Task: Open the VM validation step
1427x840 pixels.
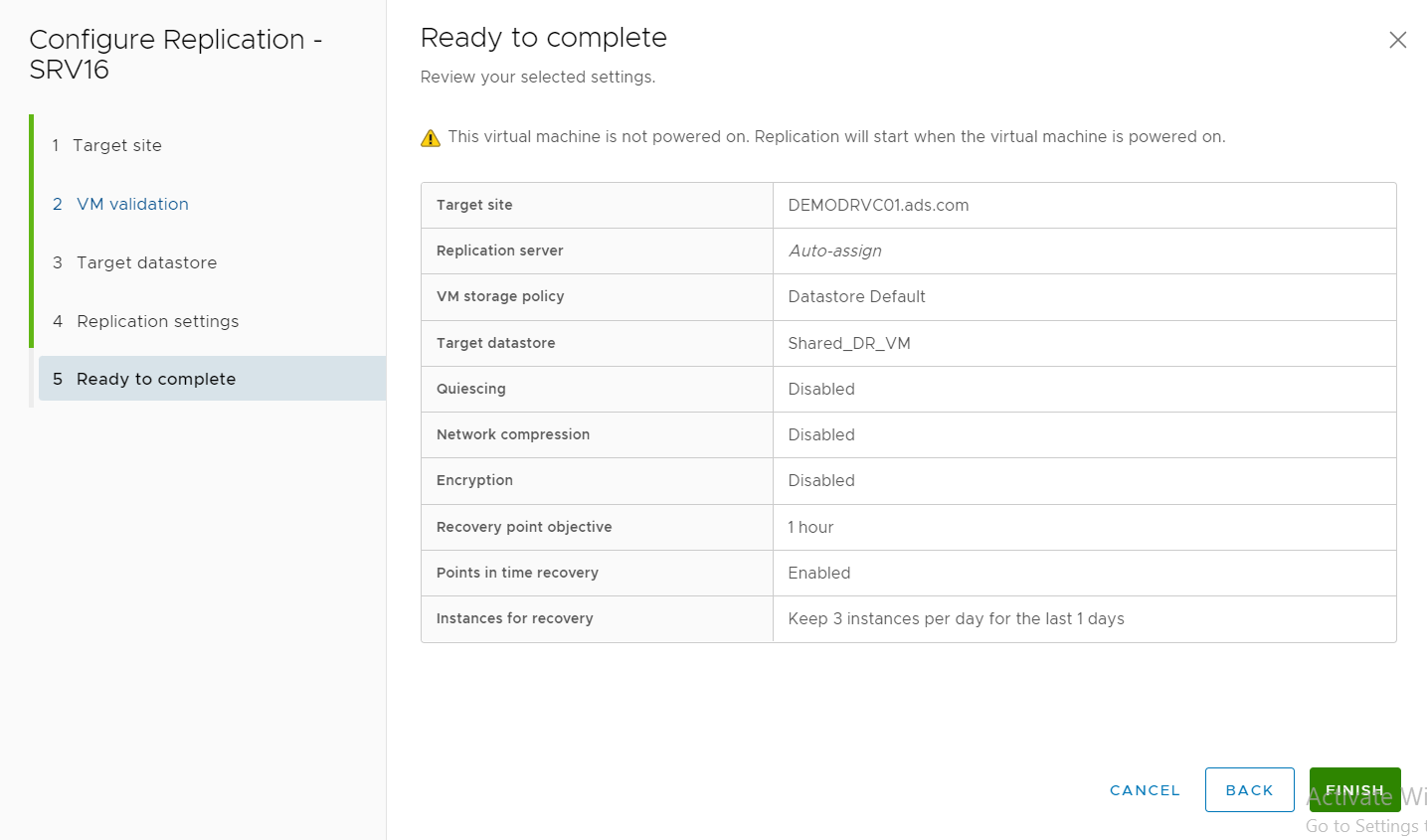Action: click(x=132, y=204)
